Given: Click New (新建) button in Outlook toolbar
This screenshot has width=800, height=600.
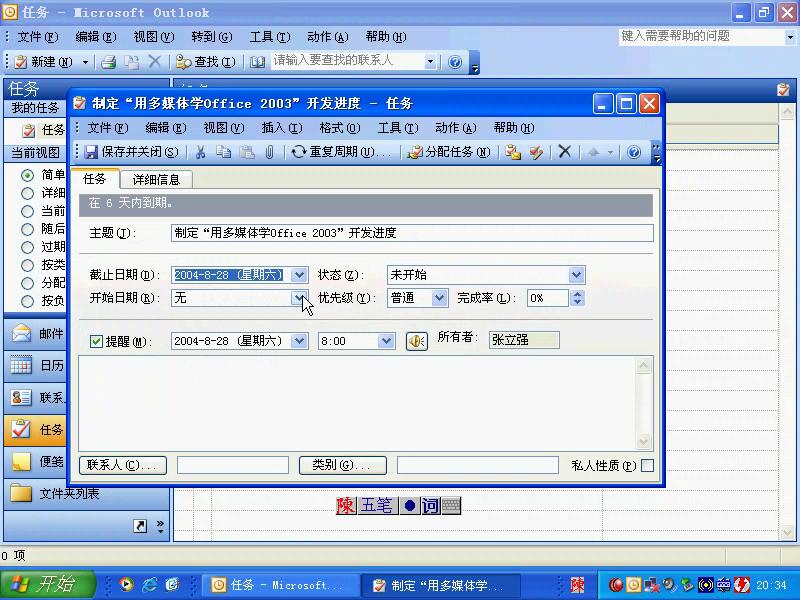Looking at the screenshot, I should [x=45, y=62].
